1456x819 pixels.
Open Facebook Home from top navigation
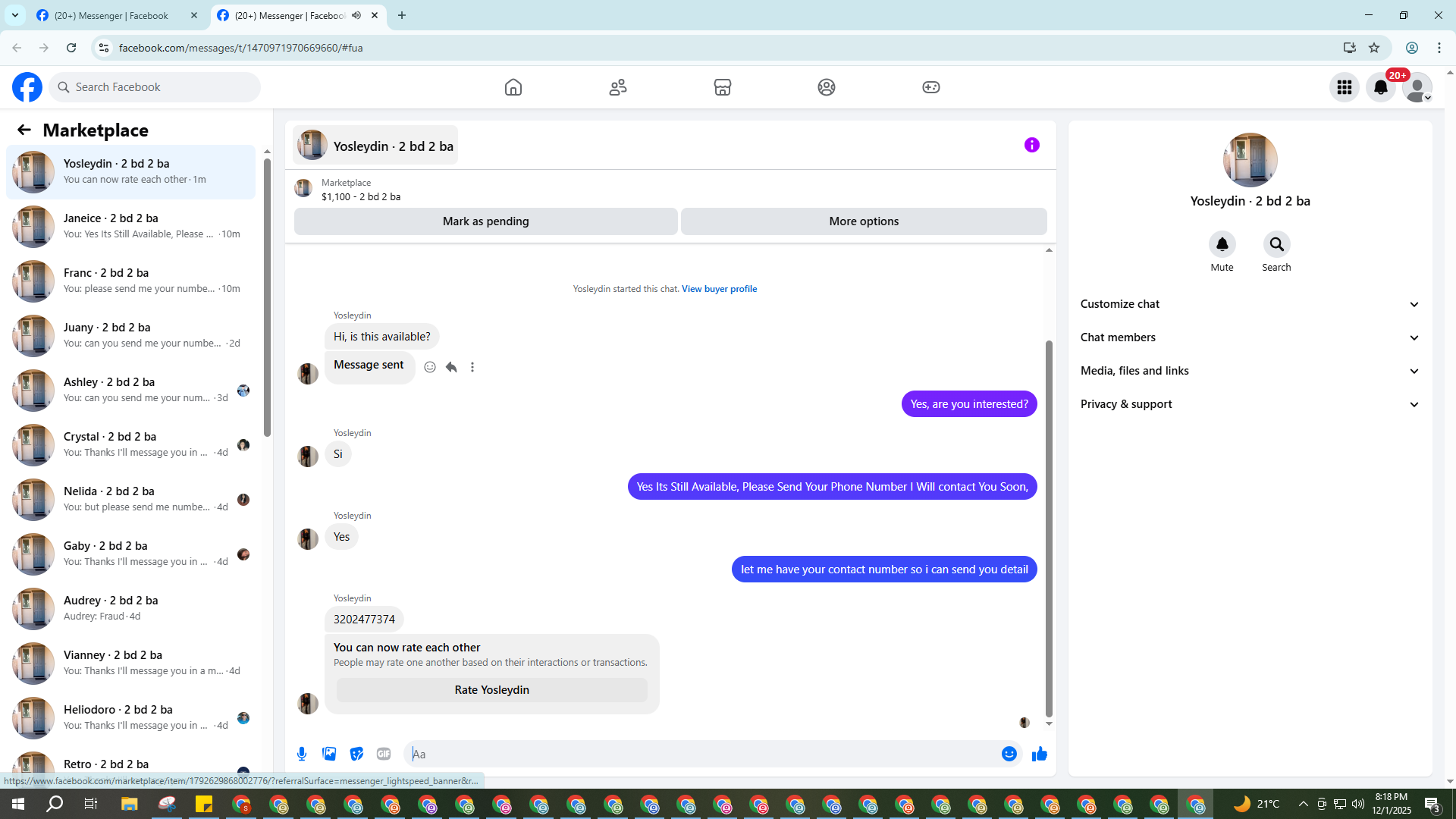click(x=513, y=87)
